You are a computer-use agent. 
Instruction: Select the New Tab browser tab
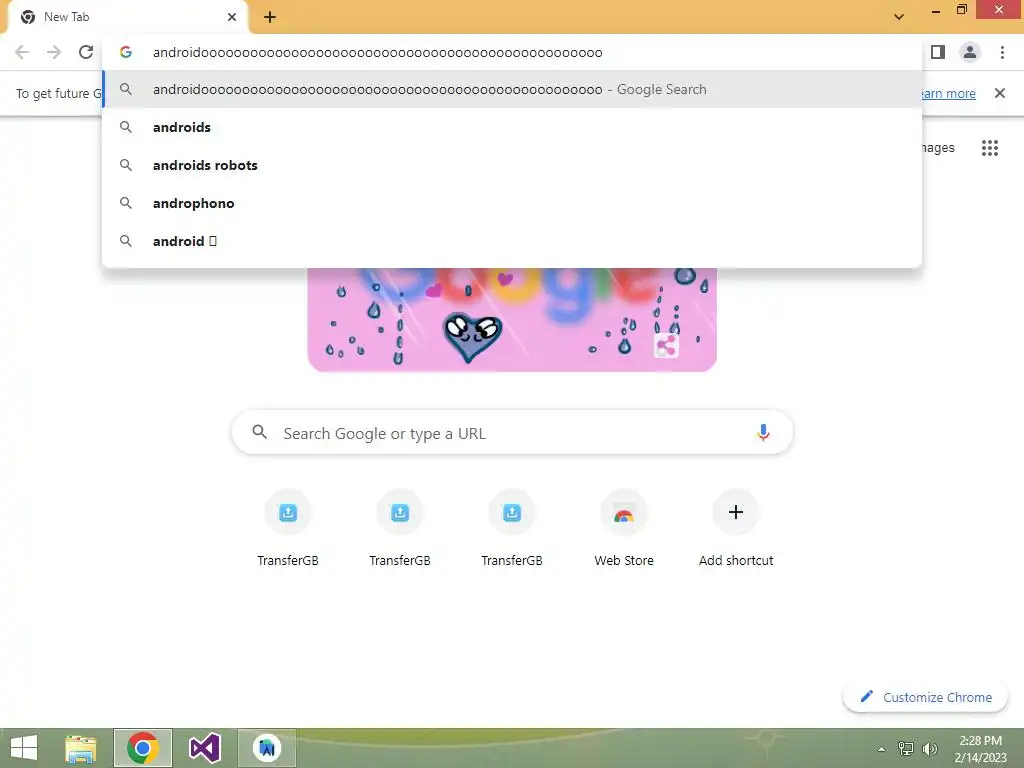pos(127,17)
